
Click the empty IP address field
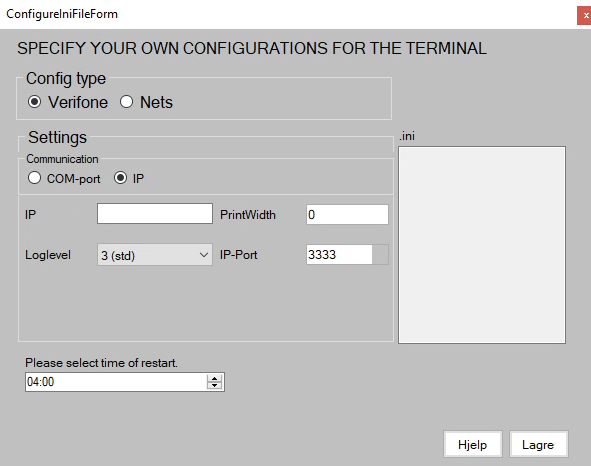(x=155, y=214)
